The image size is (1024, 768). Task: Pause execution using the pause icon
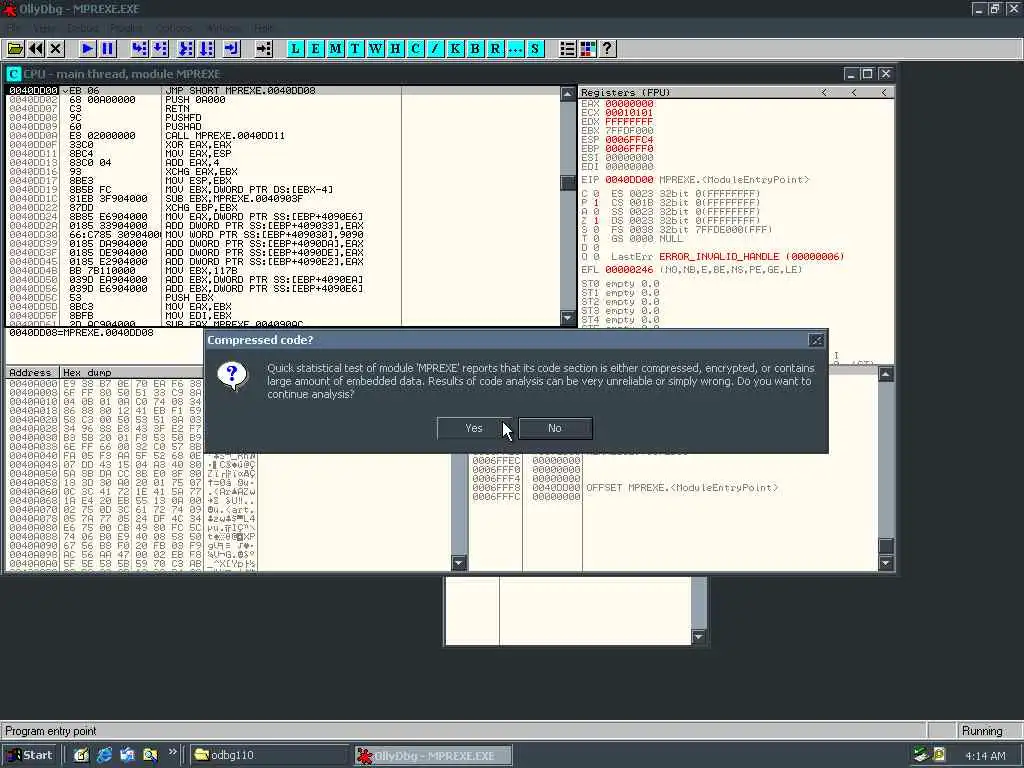108,49
